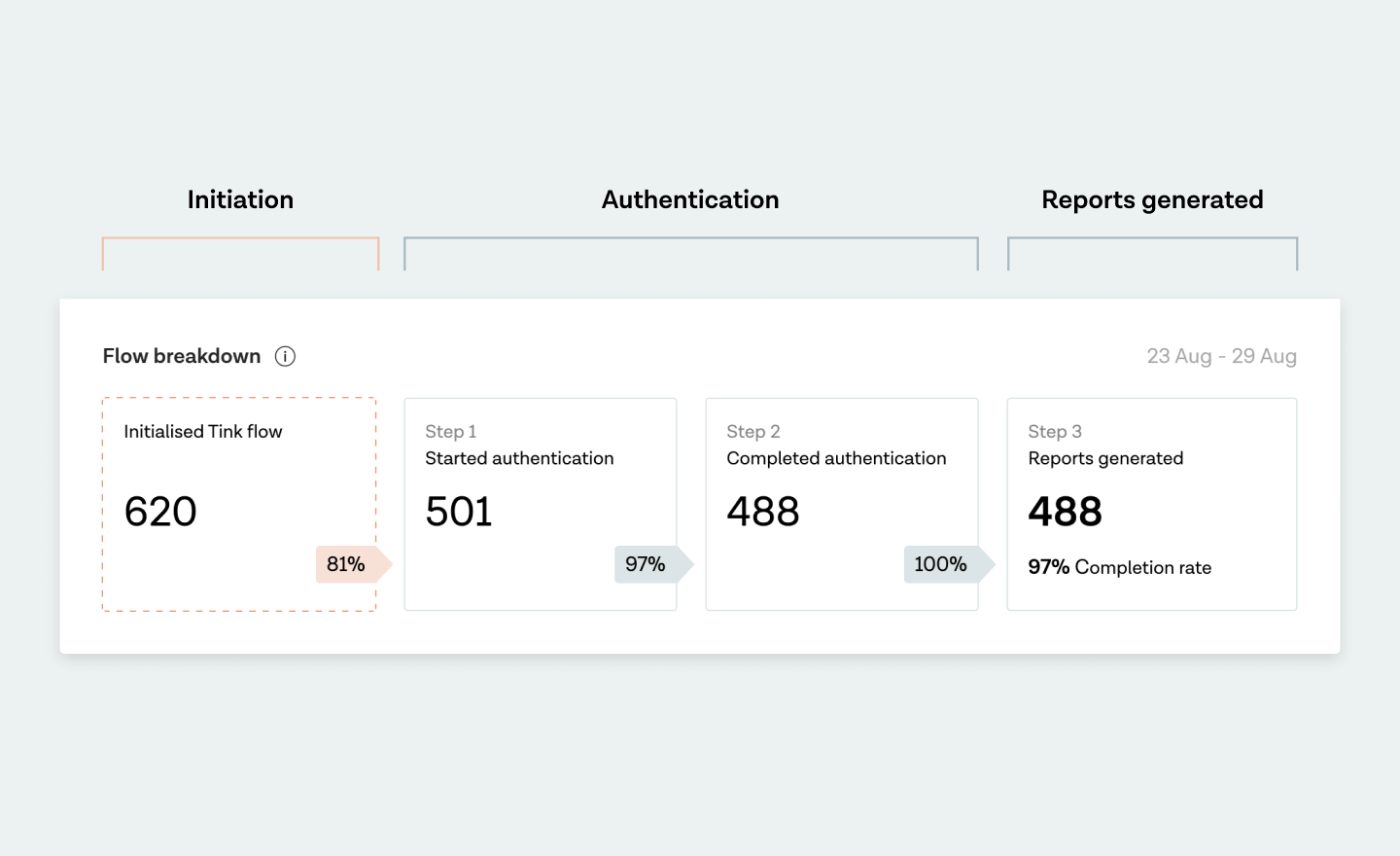The image size is (1400, 856).
Task: Select the 620 initiation count
Action: [x=160, y=511]
